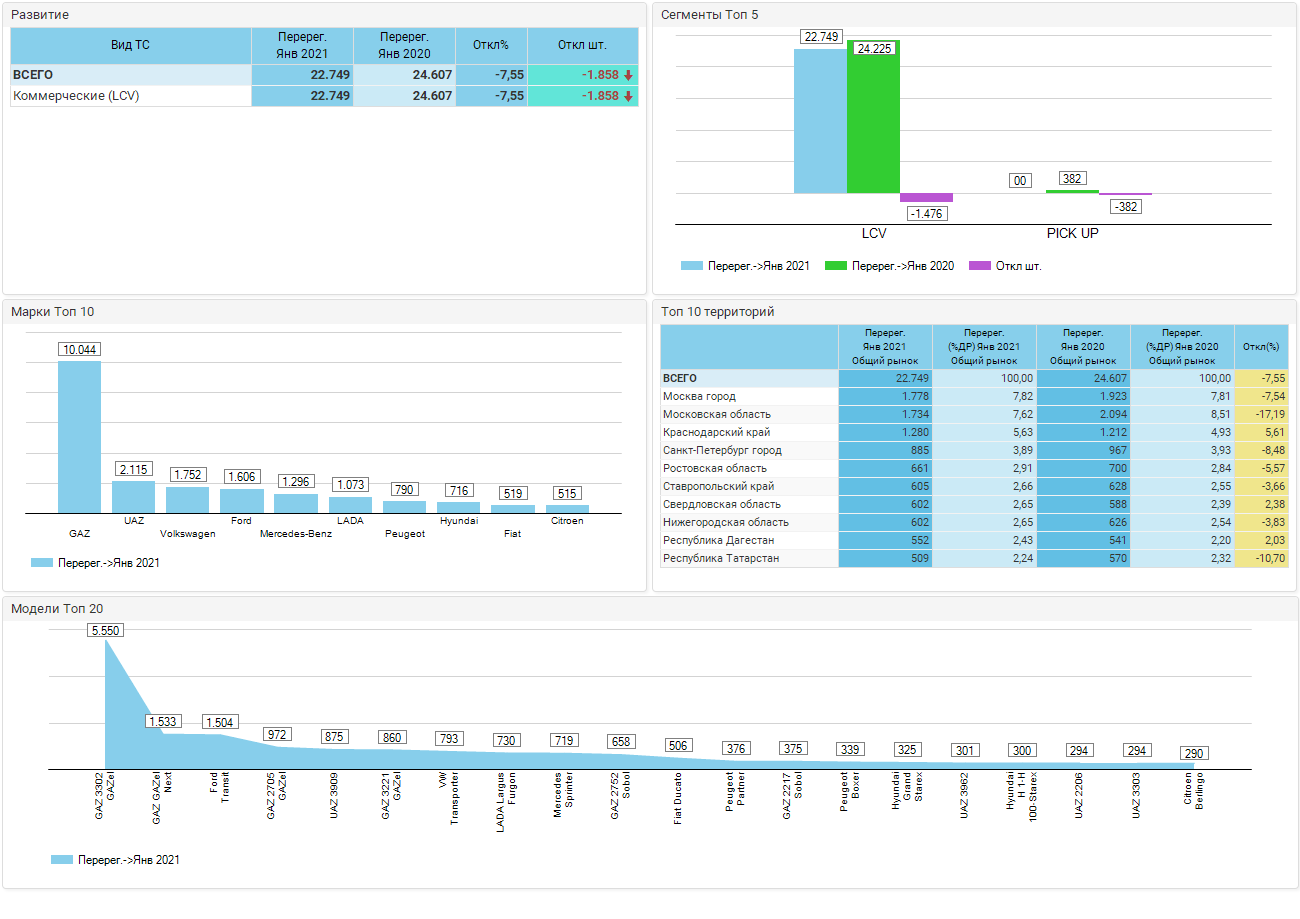Select the ВСЕГО row label in Развитие
Viewport: 1300px width, 919px height.
[x=33, y=75]
